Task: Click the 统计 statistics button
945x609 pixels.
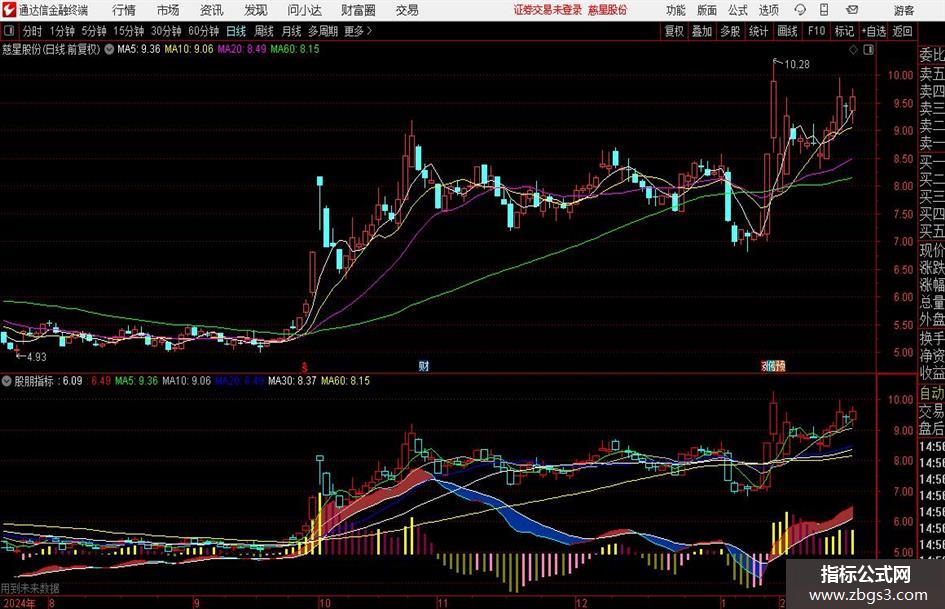Action: coord(758,31)
